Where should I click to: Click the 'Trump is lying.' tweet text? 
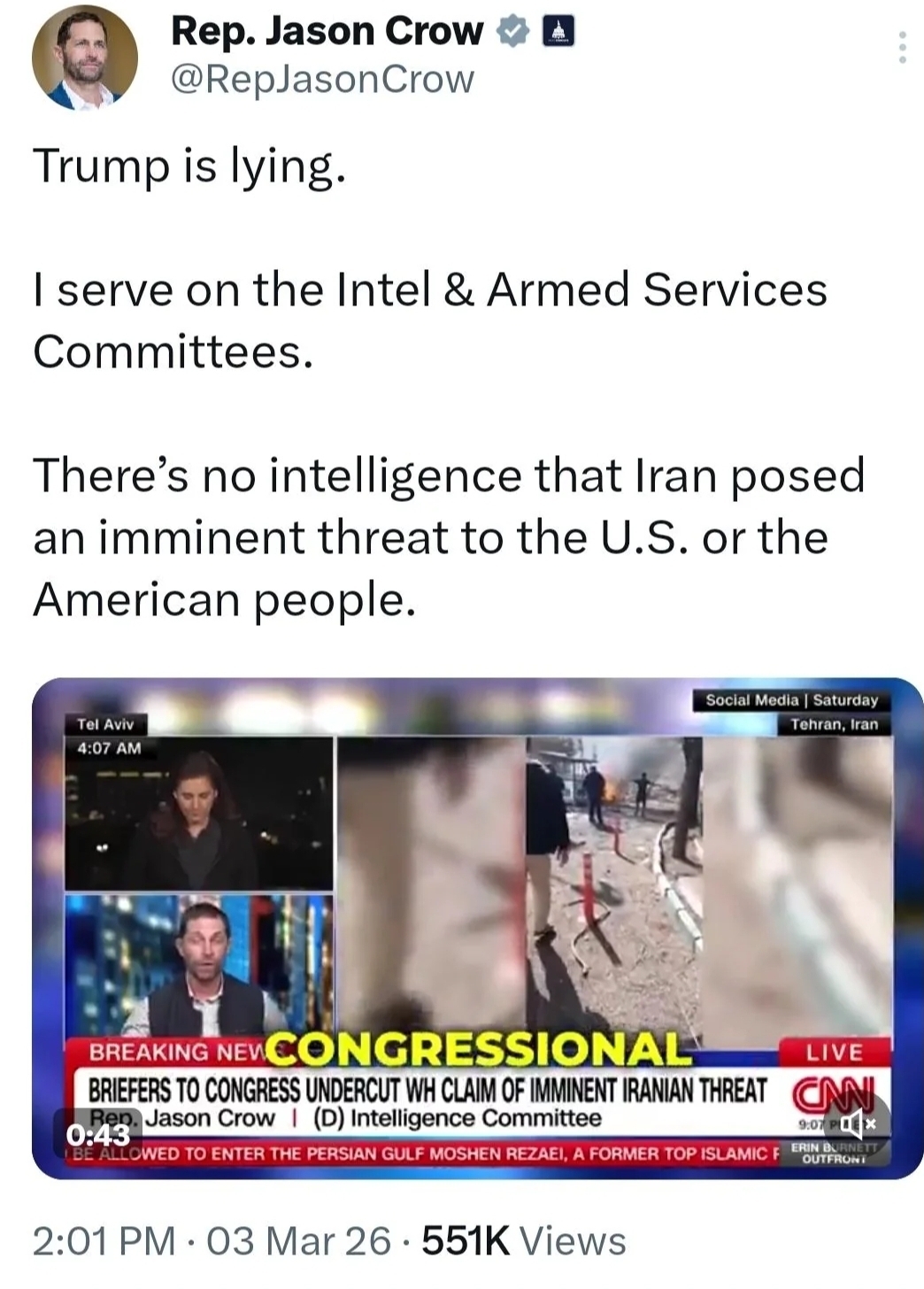point(189,166)
